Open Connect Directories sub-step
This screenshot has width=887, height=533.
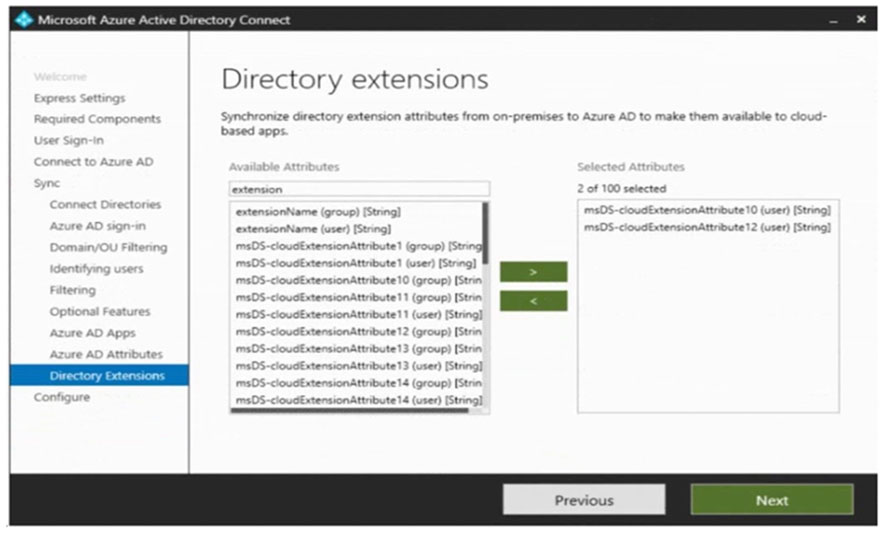(105, 204)
